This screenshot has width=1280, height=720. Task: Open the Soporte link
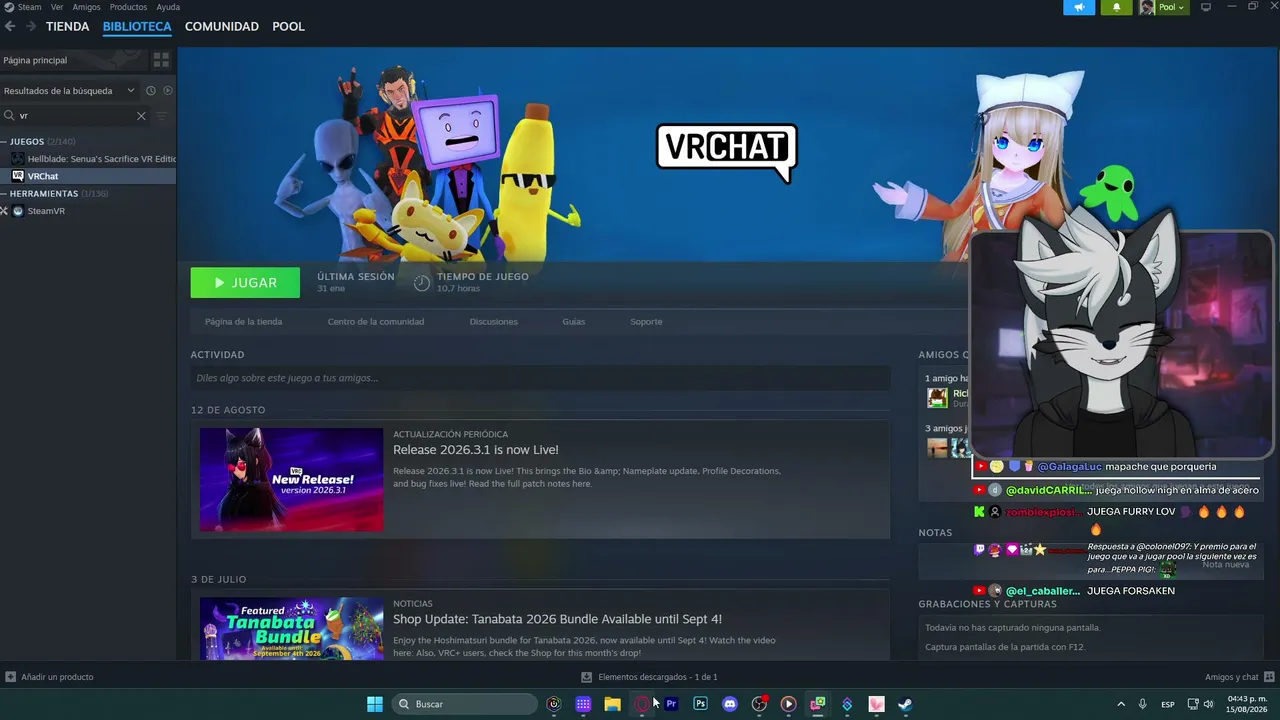coord(646,322)
